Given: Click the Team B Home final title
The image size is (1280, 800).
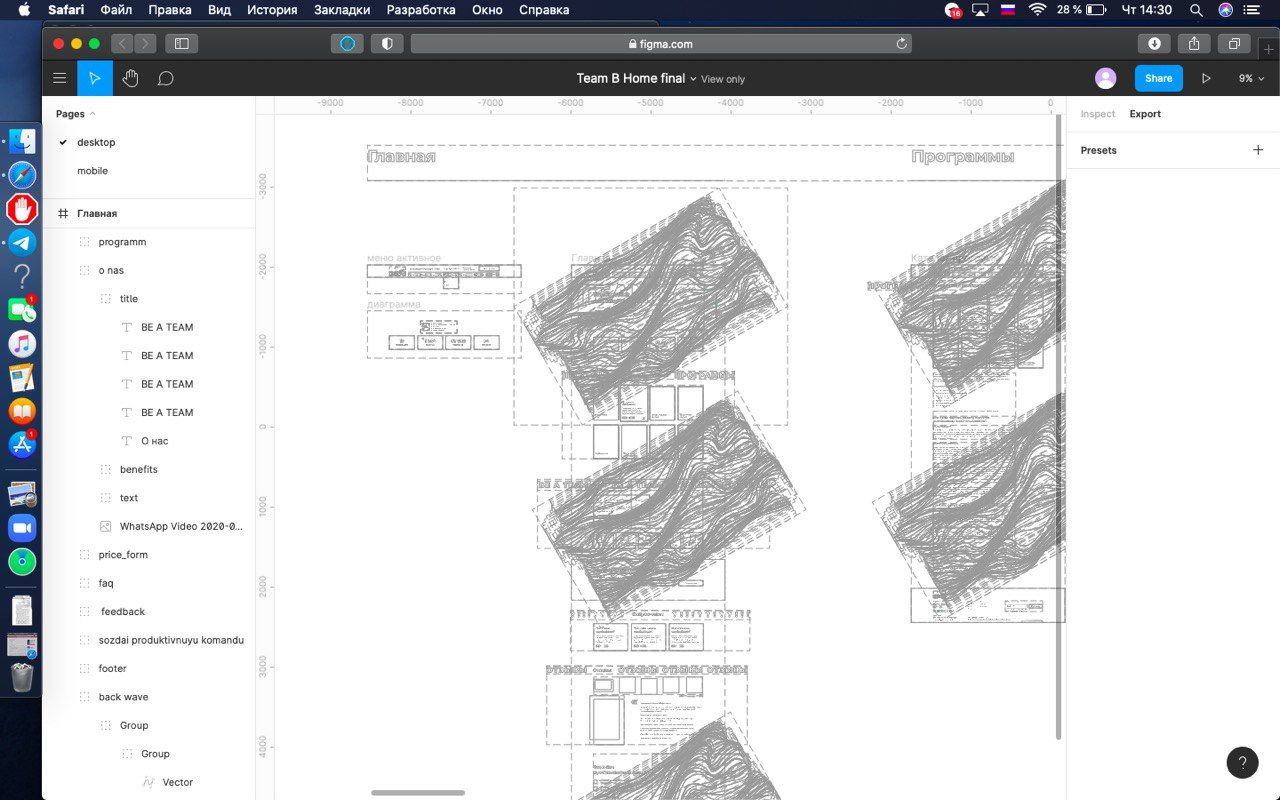Looking at the screenshot, I should [x=630, y=78].
